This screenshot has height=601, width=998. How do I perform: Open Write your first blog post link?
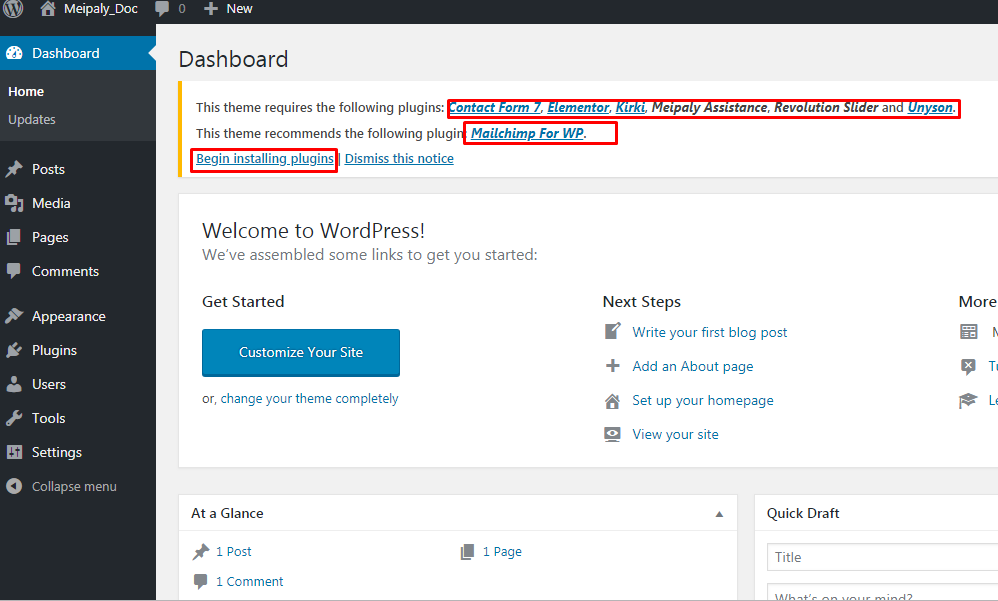pyautogui.click(x=710, y=332)
